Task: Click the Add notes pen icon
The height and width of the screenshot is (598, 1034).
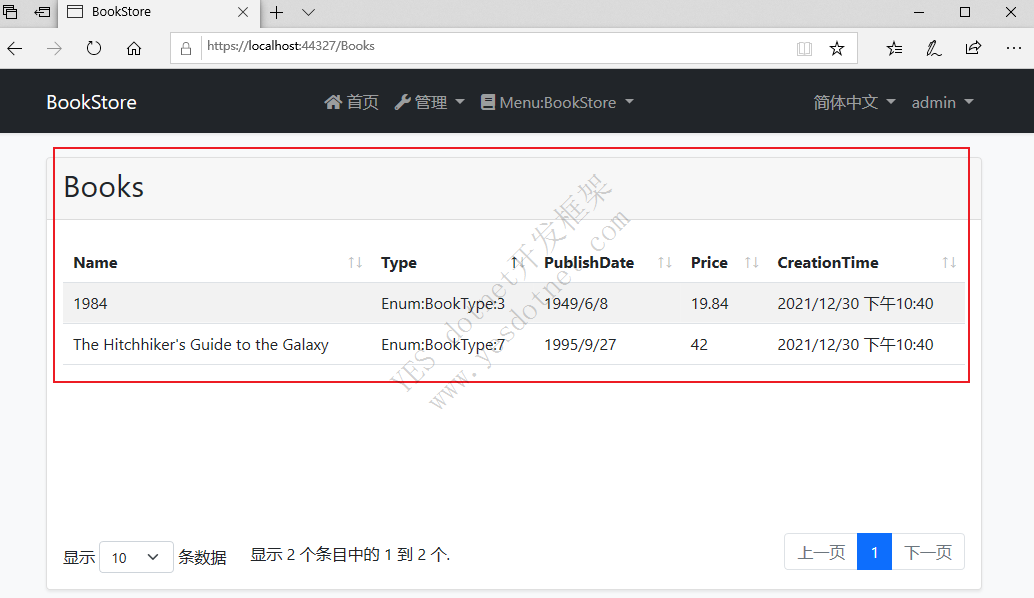Action: coord(934,48)
